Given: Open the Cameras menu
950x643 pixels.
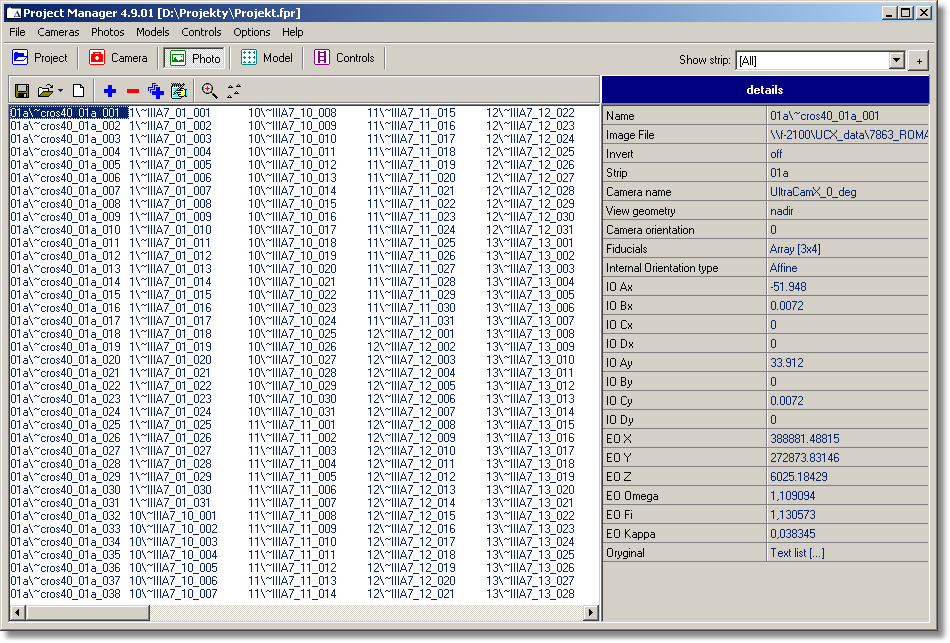Looking at the screenshot, I should tap(58, 32).
